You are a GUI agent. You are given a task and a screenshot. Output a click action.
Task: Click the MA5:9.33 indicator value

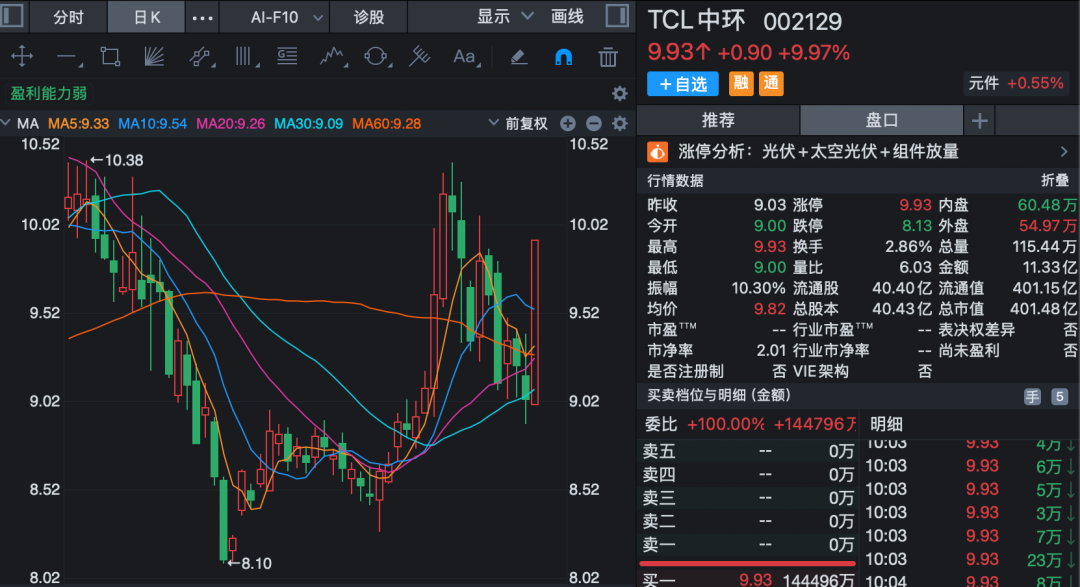pos(79,124)
